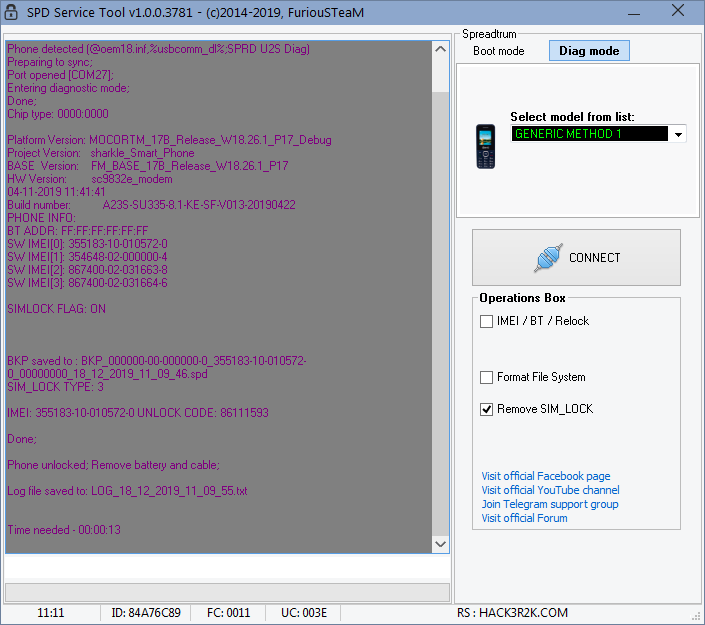Click the lock icon in the title bar
The height and width of the screenshot is (625, 705).
tap(10, 12)
